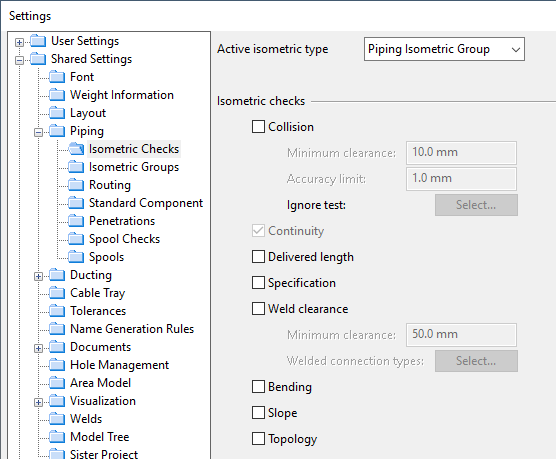Image resolution: width=556 pixels, height=459 pixels.
Task: Expand the User Settings node
Action: (x=20, y=43)
